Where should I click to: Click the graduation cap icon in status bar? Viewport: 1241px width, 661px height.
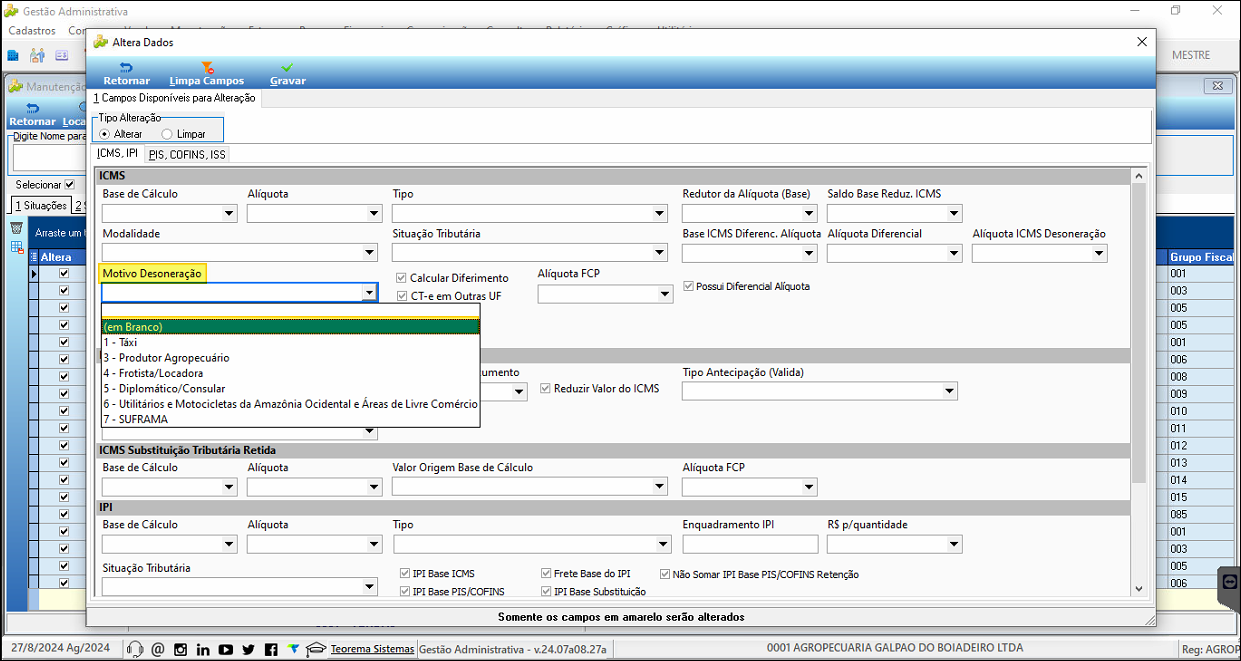tap(316, 649)
